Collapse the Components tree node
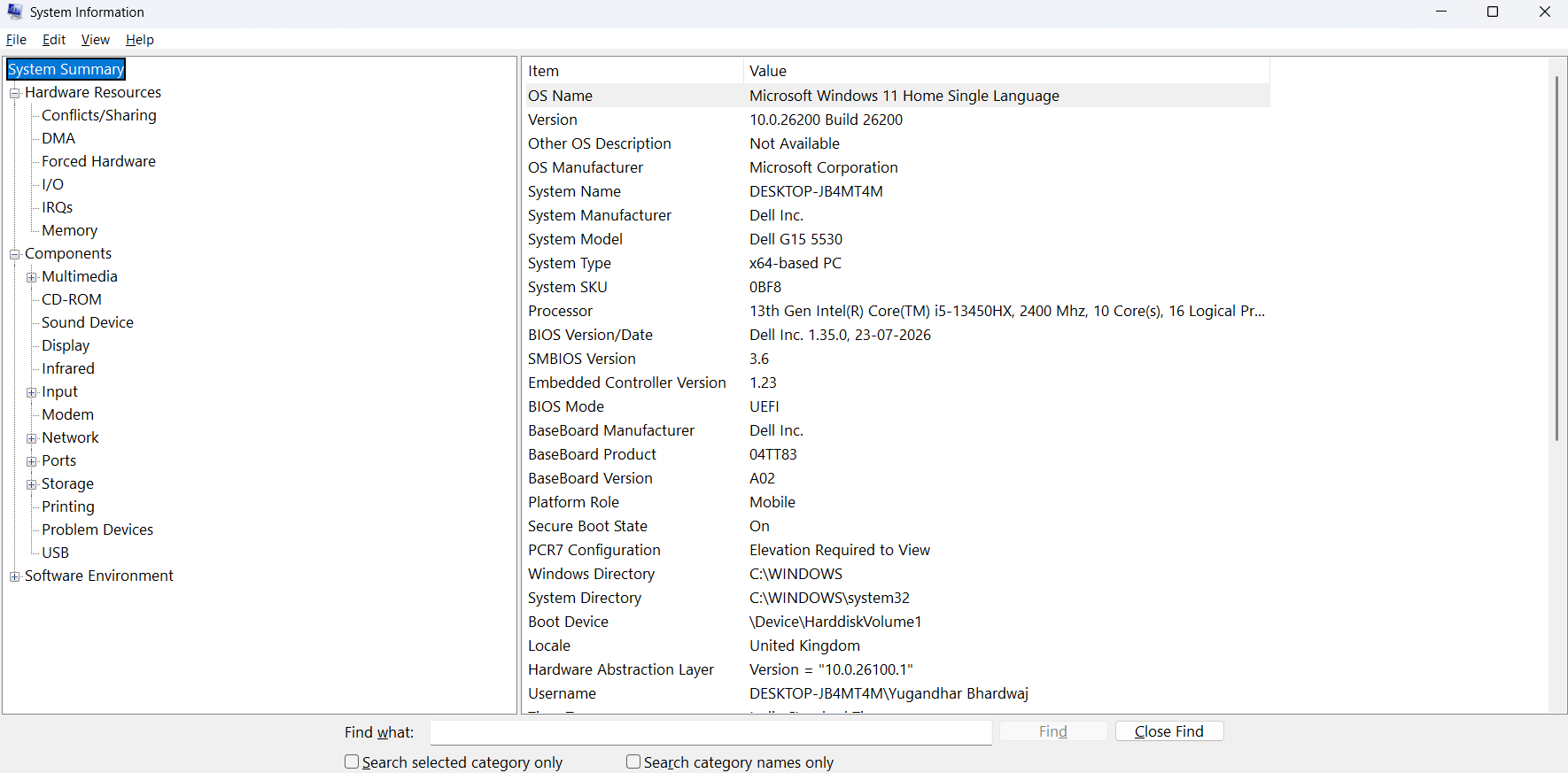The width and height of the screenshot is (1568, 773). coord(15,254)
